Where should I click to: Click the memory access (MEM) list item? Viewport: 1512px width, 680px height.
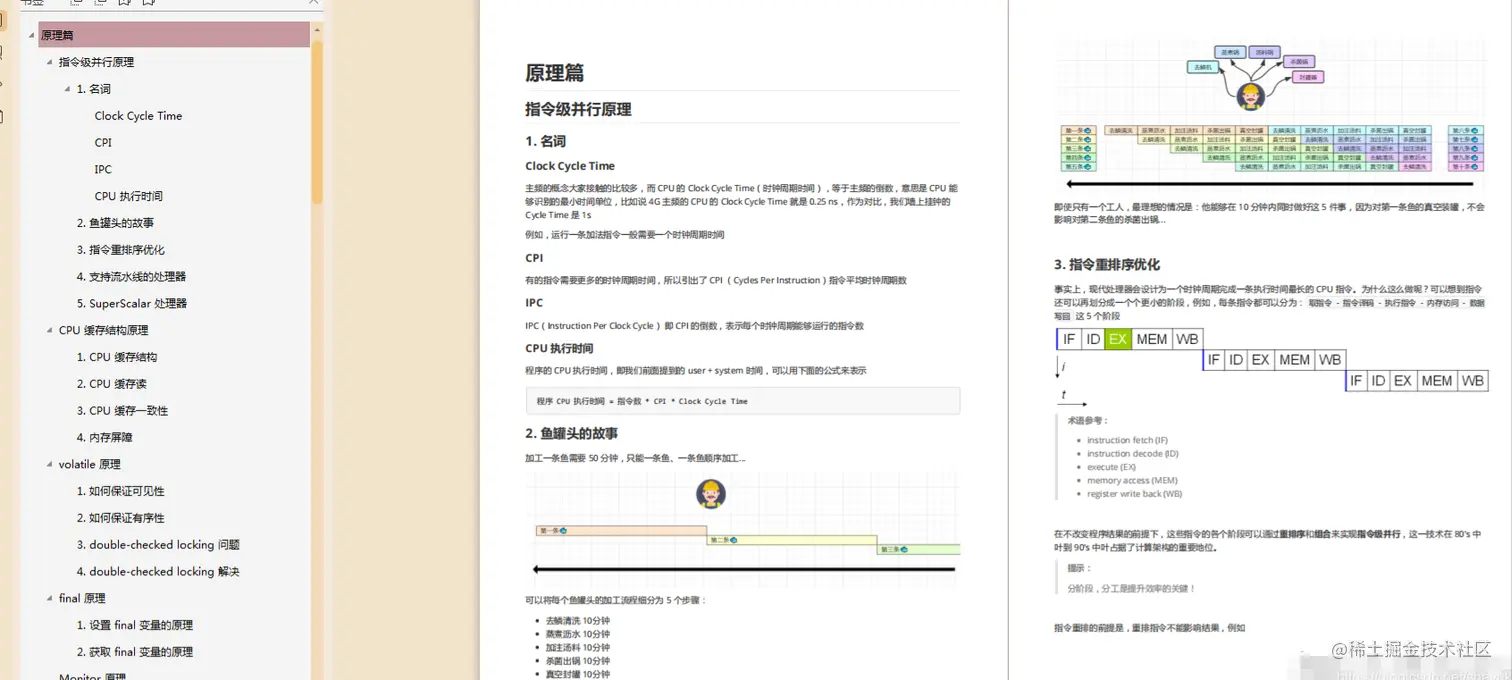1132,481
